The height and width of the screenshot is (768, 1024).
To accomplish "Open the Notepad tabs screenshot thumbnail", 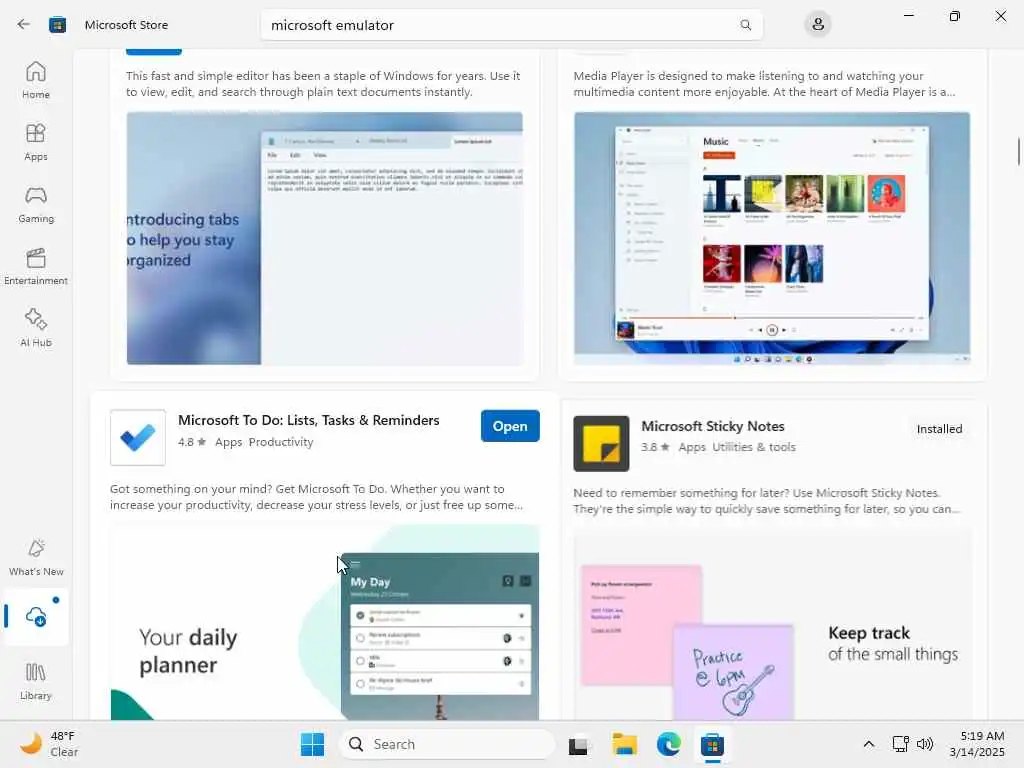I will (325, 238).
